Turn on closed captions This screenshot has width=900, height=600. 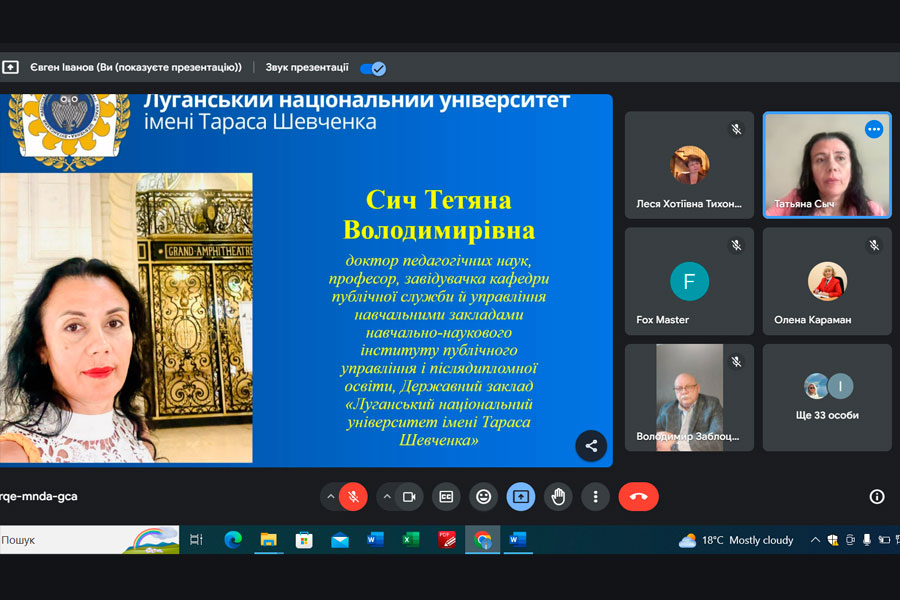(x=446, y=497)
